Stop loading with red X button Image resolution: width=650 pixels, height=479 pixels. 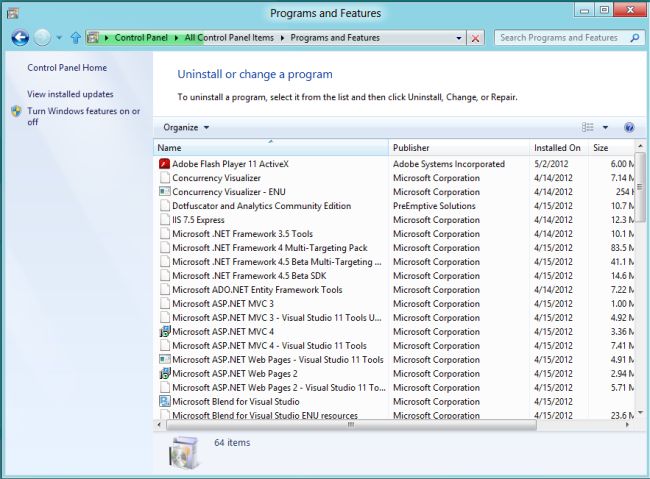pos(475,38)
